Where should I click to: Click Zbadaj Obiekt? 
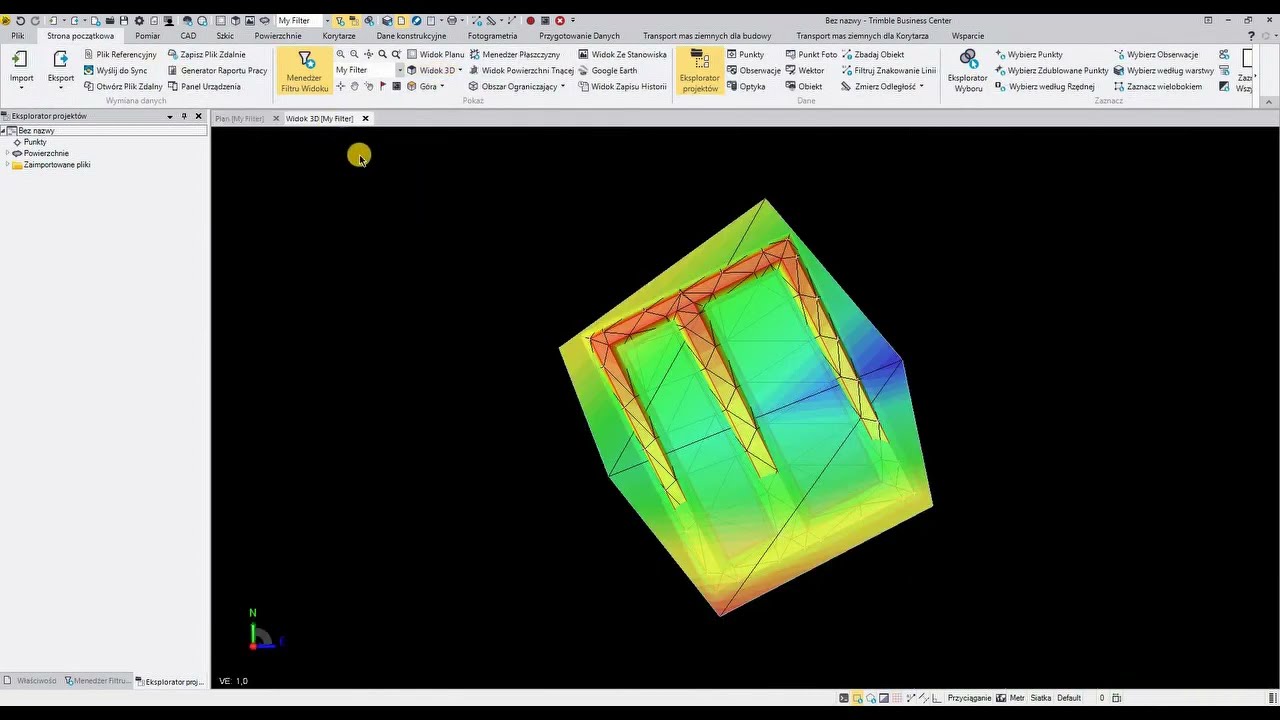click(873, 55)
